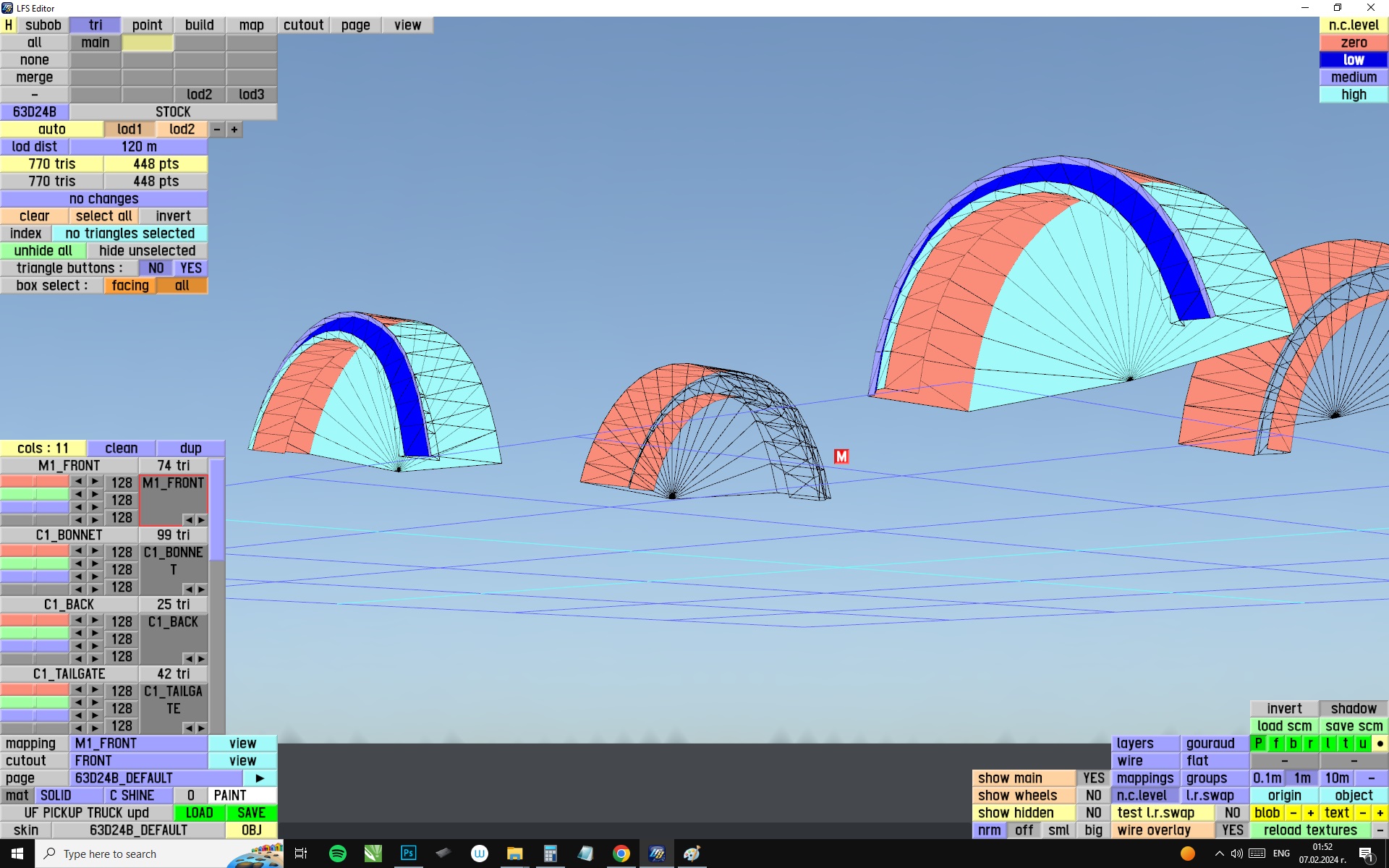Click the reload textures button
This screenshot has height=868, width=1389.
[x=1310, y=830]
